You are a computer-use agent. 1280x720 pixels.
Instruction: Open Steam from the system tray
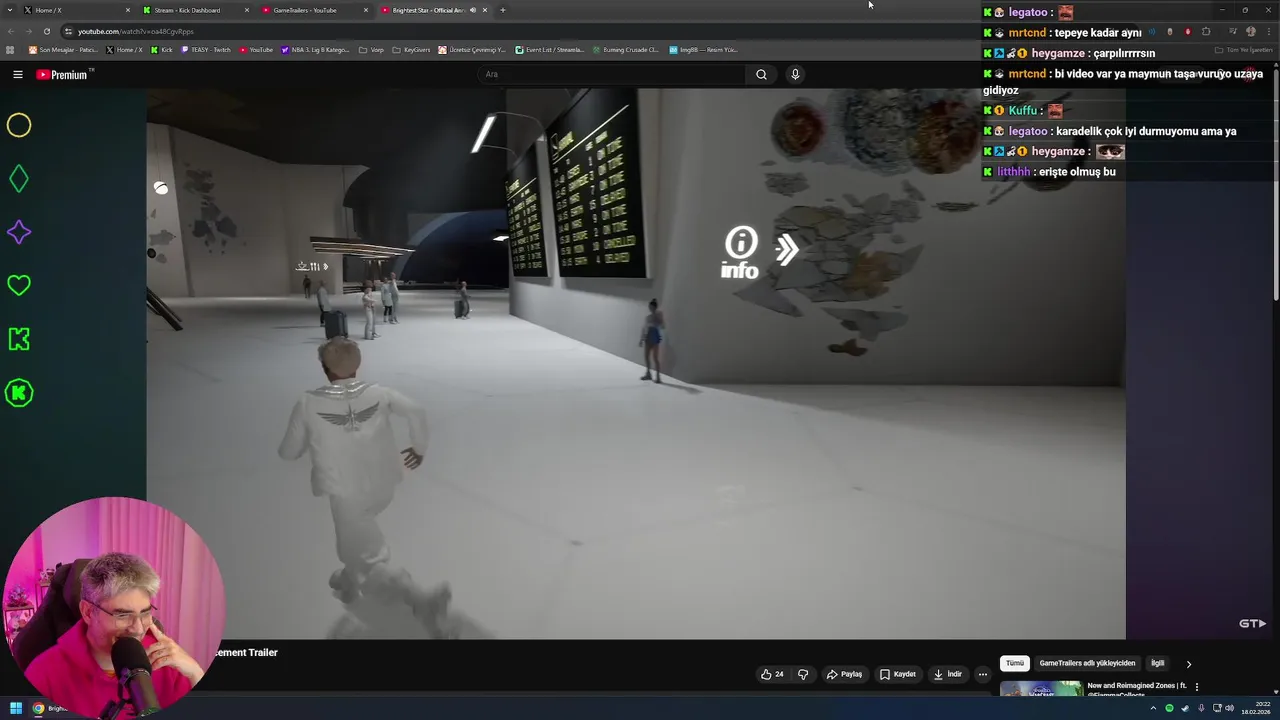click(1185, 708)
